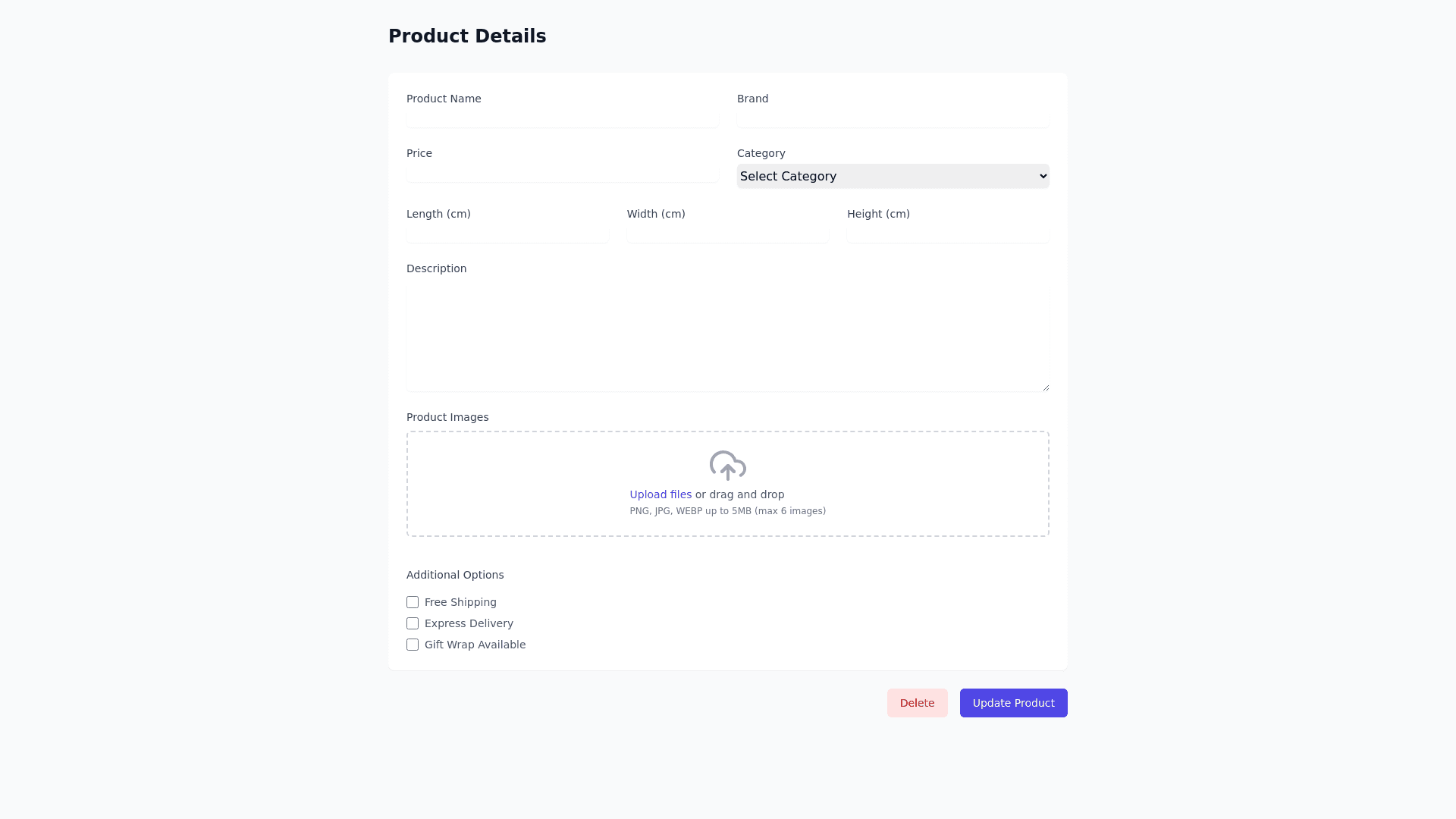Viewport: 1456px width, 819px height.
Task: Focus the Product Name input field
Action: 562,118
